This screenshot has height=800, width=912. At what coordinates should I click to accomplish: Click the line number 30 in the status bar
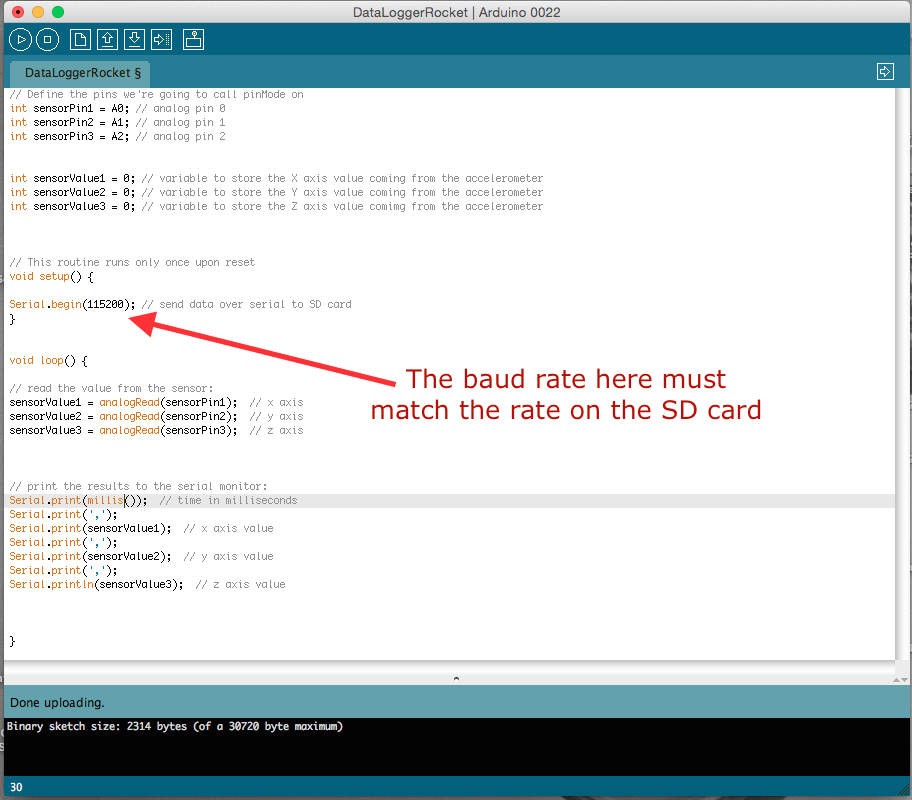16,787
